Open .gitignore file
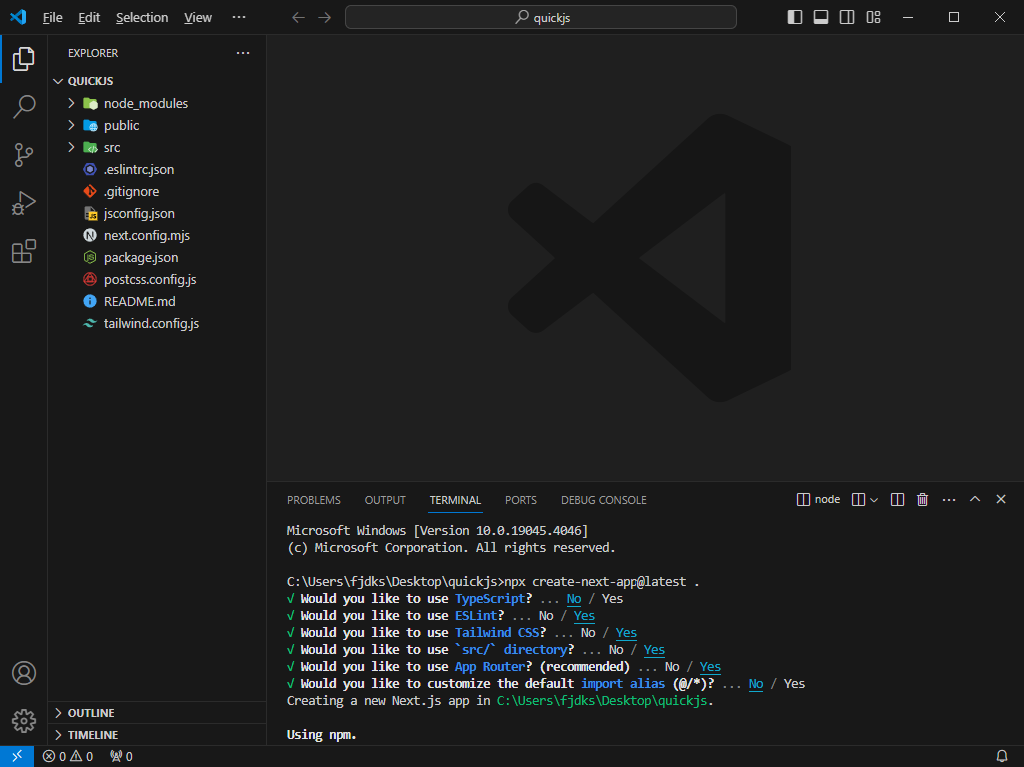 pos(157,191)
